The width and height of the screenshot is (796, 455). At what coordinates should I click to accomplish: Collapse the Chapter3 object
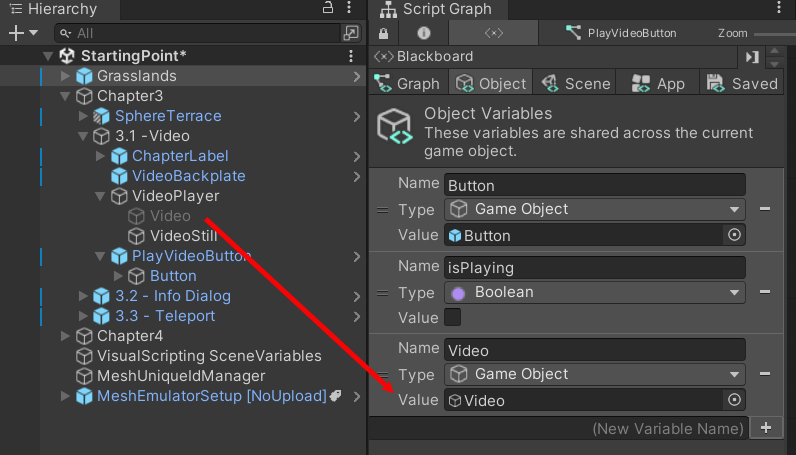[x=65, y=96]
